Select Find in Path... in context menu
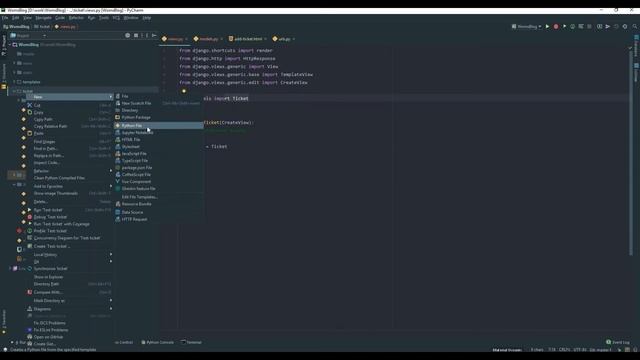This screenshot has height=360, width=640. (x=69, y=149)
